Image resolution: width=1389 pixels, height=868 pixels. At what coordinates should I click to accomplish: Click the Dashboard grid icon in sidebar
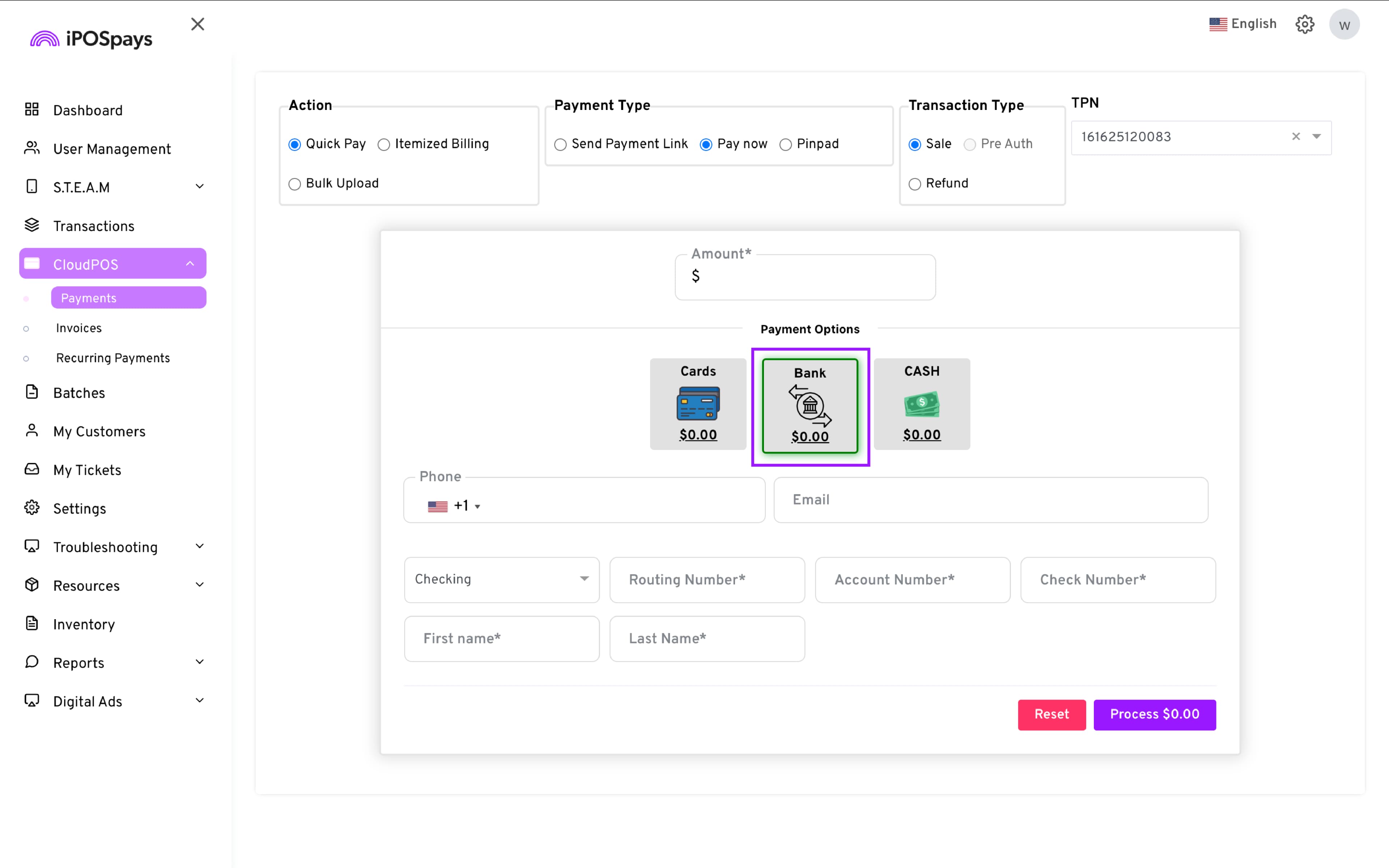pyautogui.click(x=31, y=110)
